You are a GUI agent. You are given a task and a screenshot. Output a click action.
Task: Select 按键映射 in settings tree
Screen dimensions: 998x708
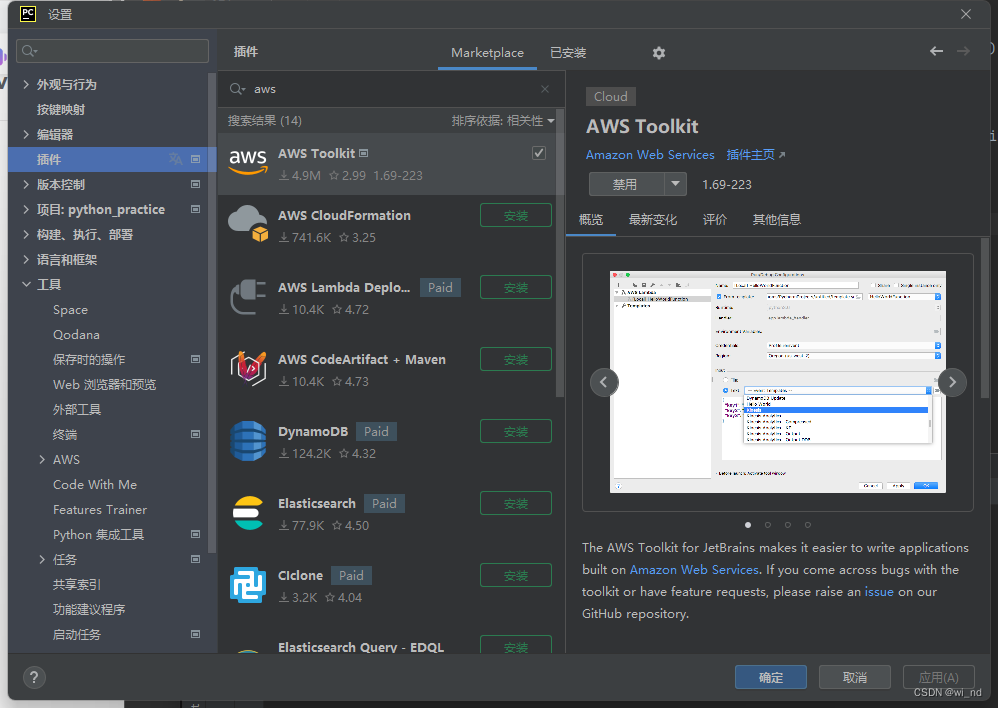pos(60,110)
